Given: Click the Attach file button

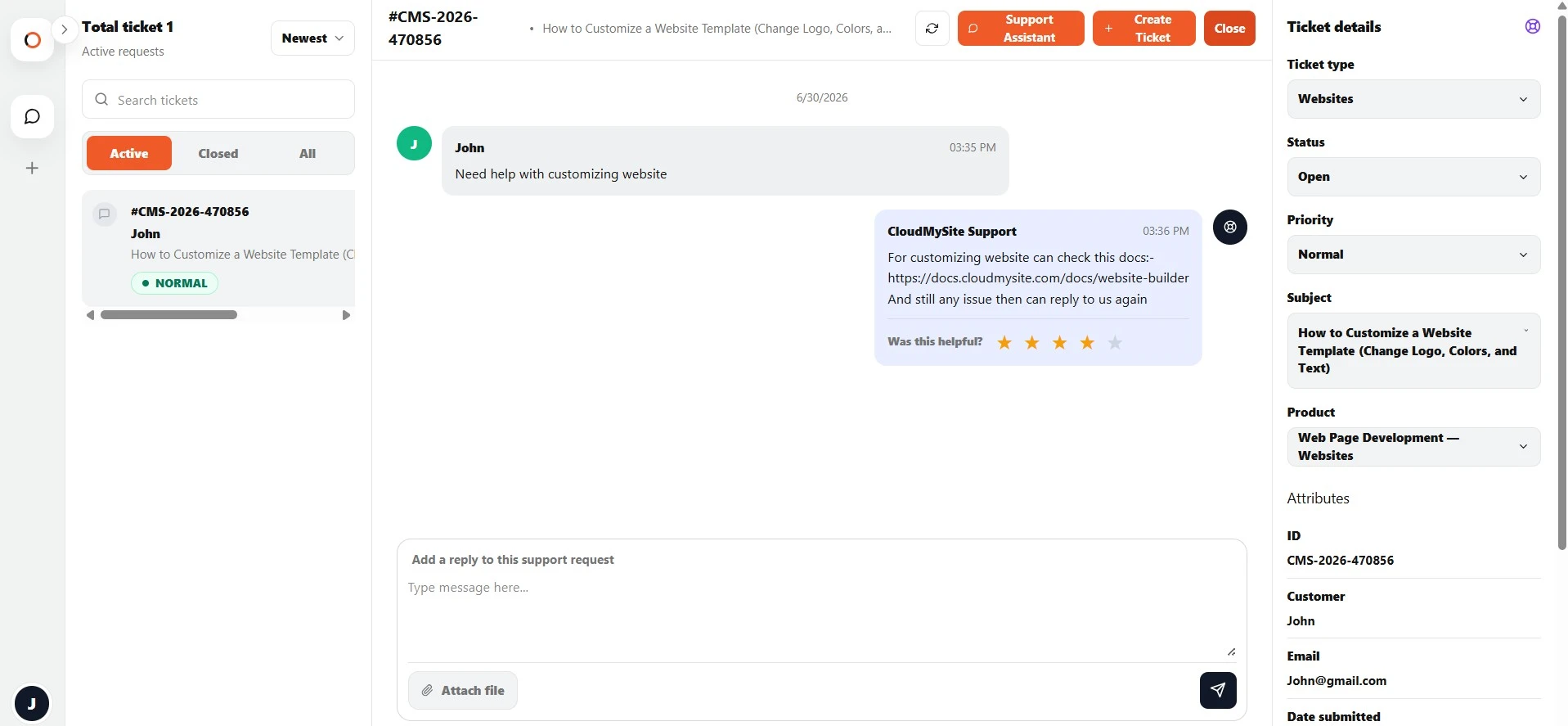Looking at the screenshot, I should pos(462,690).
